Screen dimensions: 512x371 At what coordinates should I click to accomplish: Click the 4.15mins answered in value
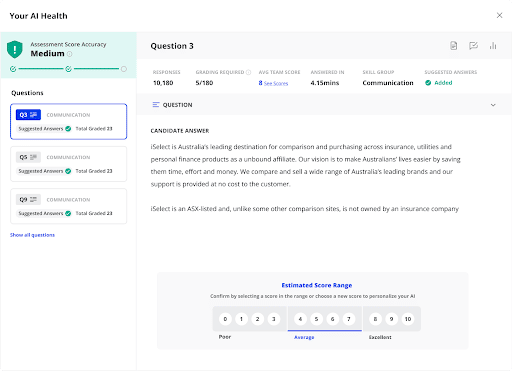[325, 83]
